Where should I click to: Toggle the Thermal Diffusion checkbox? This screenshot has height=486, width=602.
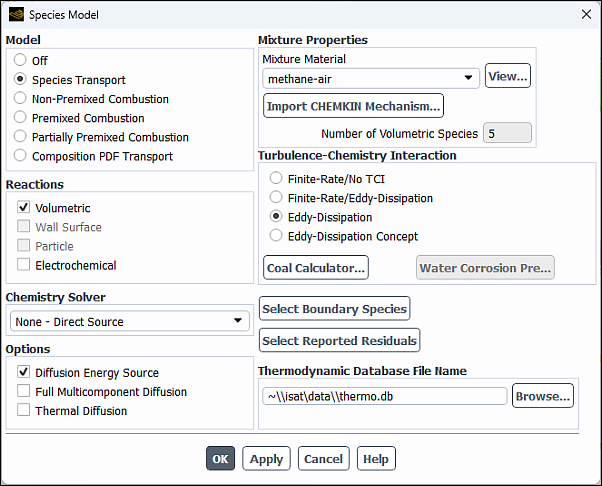point(24,411)
